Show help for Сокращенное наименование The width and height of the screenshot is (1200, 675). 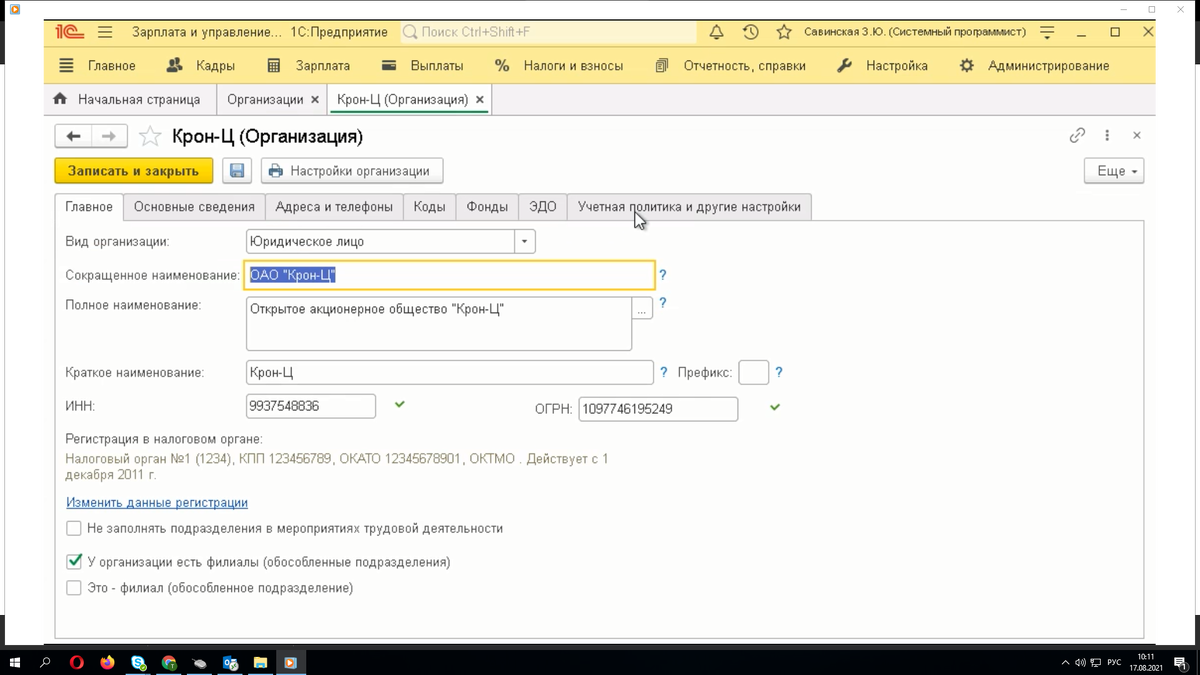pos(662,275)
